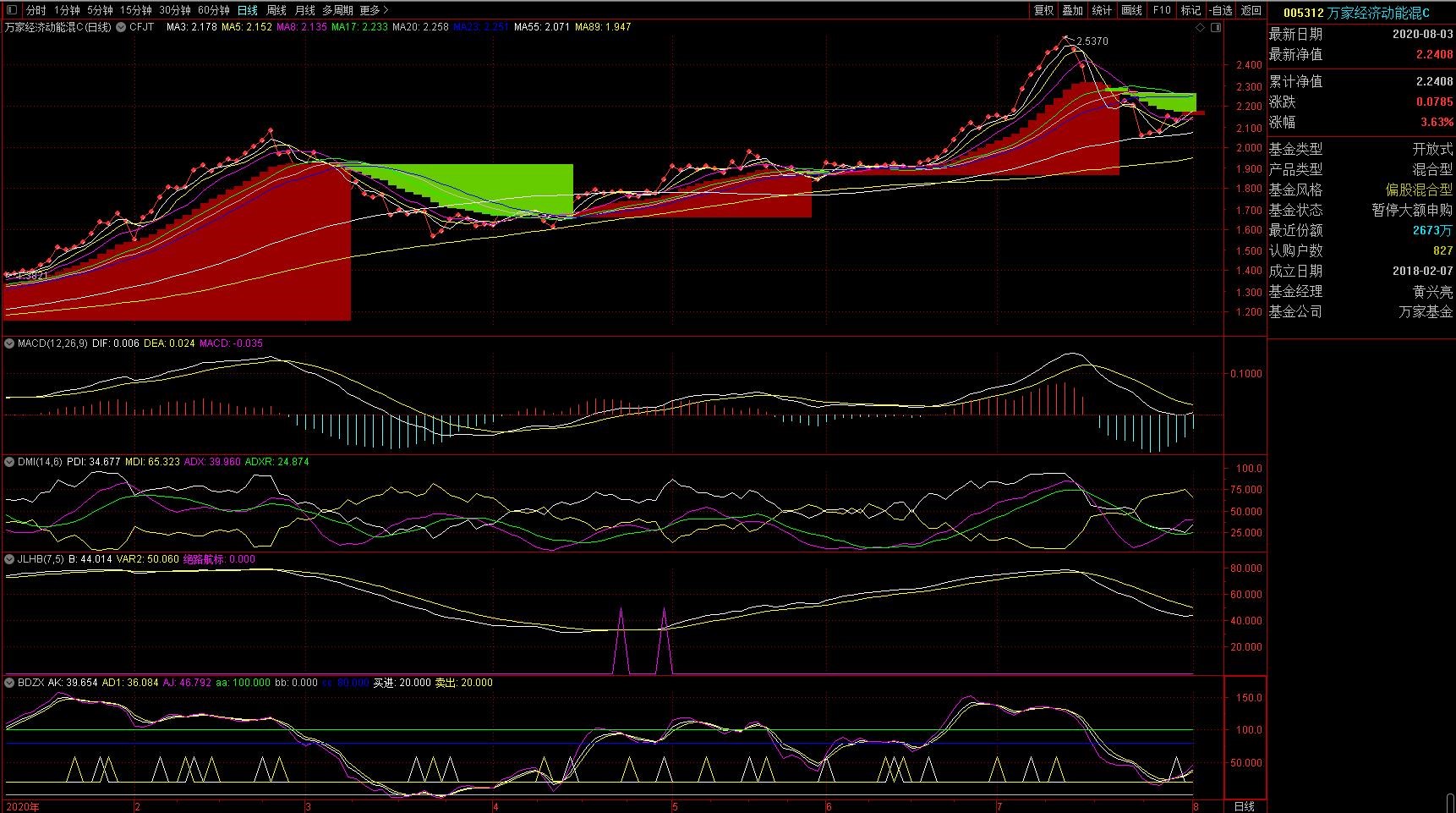Click the ADX: 39.960 value in the DMI panel
This screenshot has width=1456, height=813.
(212, 462)
